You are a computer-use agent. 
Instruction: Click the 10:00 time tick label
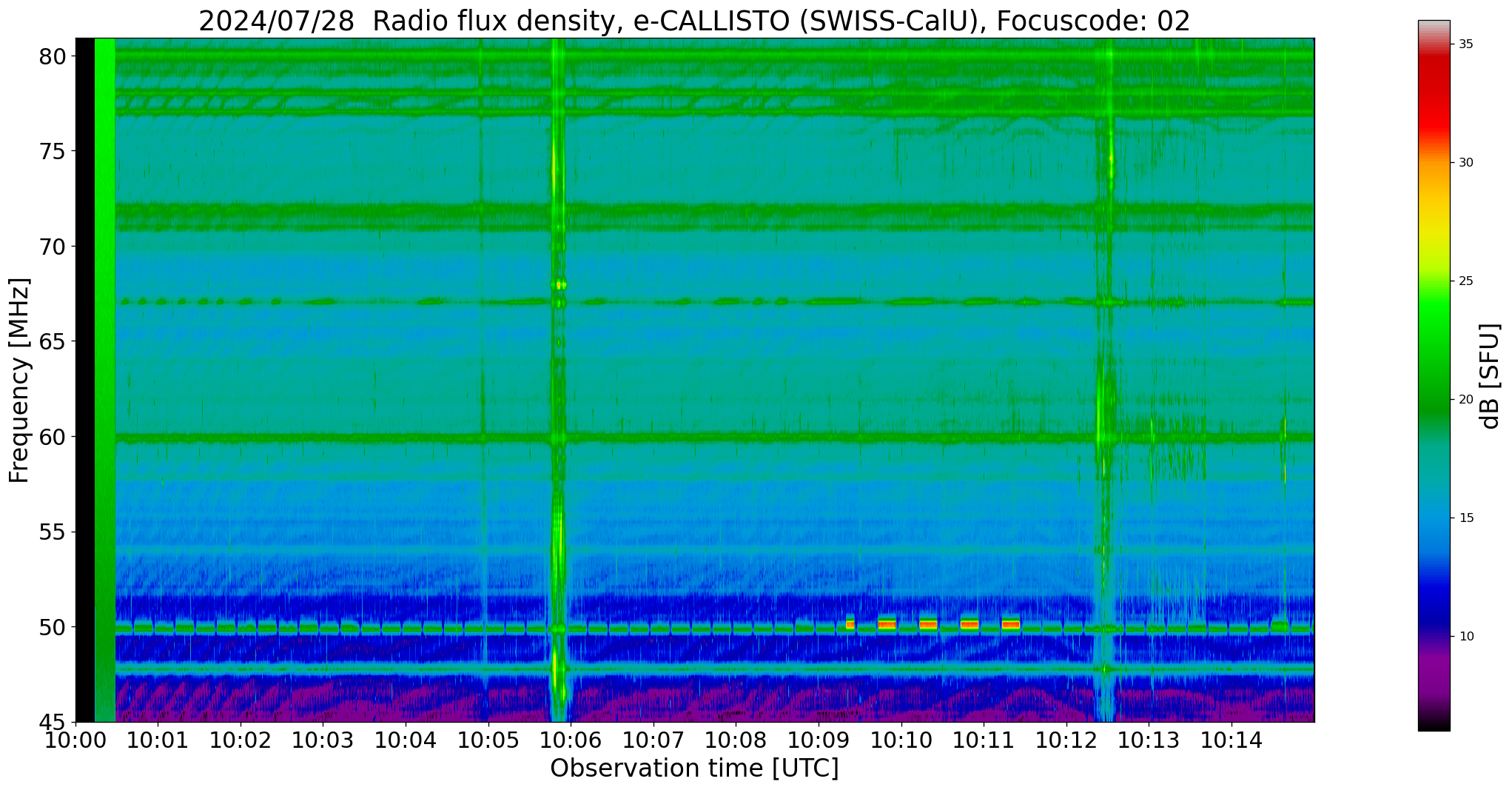75,741
